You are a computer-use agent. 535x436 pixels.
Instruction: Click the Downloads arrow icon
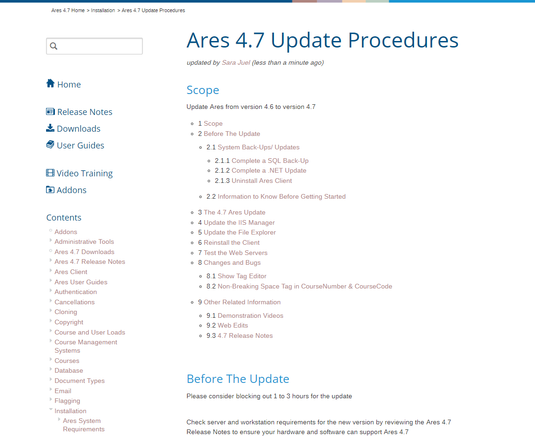tap(50, 128)
